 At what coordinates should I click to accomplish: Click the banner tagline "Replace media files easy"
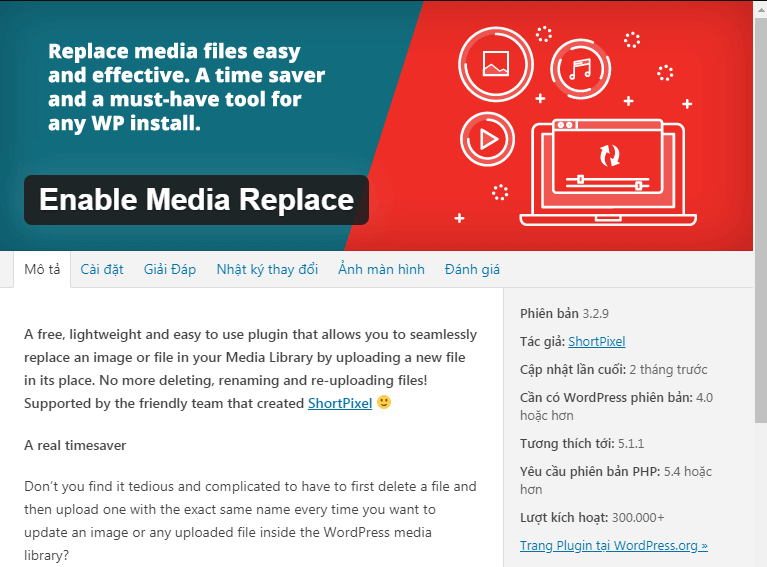click(x=174, y=52)
